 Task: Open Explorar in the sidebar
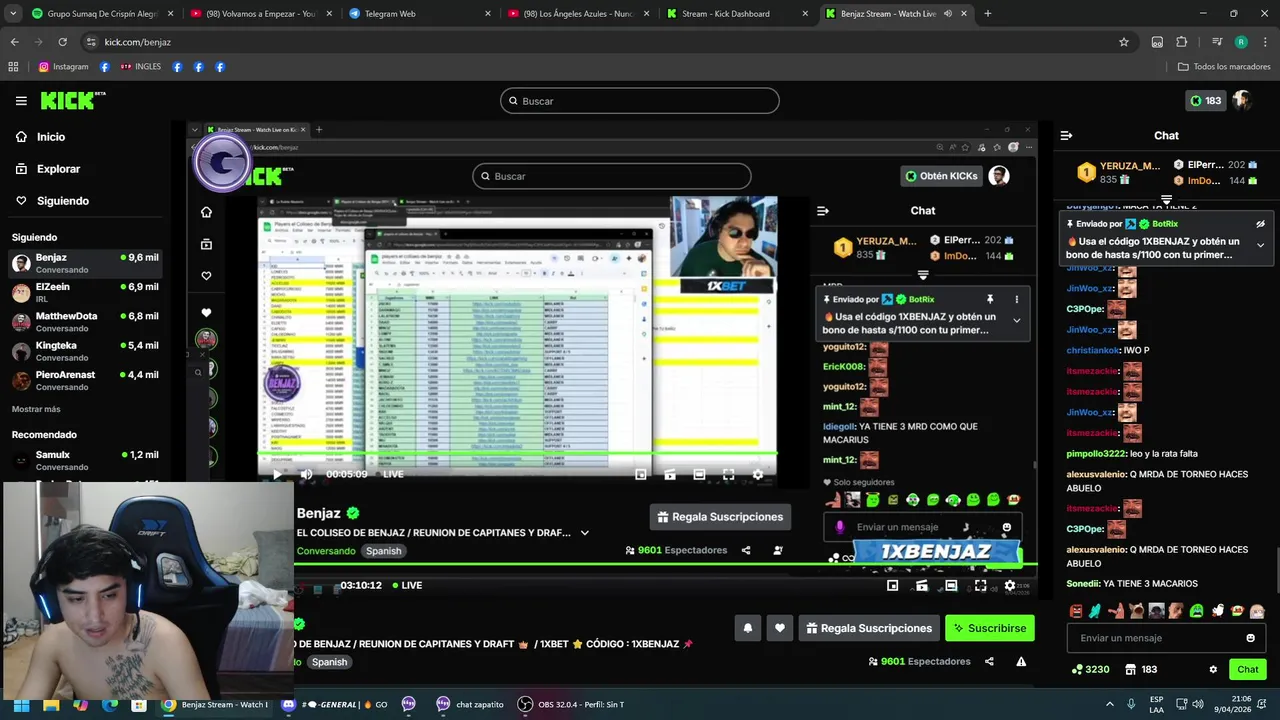point(58,169)
